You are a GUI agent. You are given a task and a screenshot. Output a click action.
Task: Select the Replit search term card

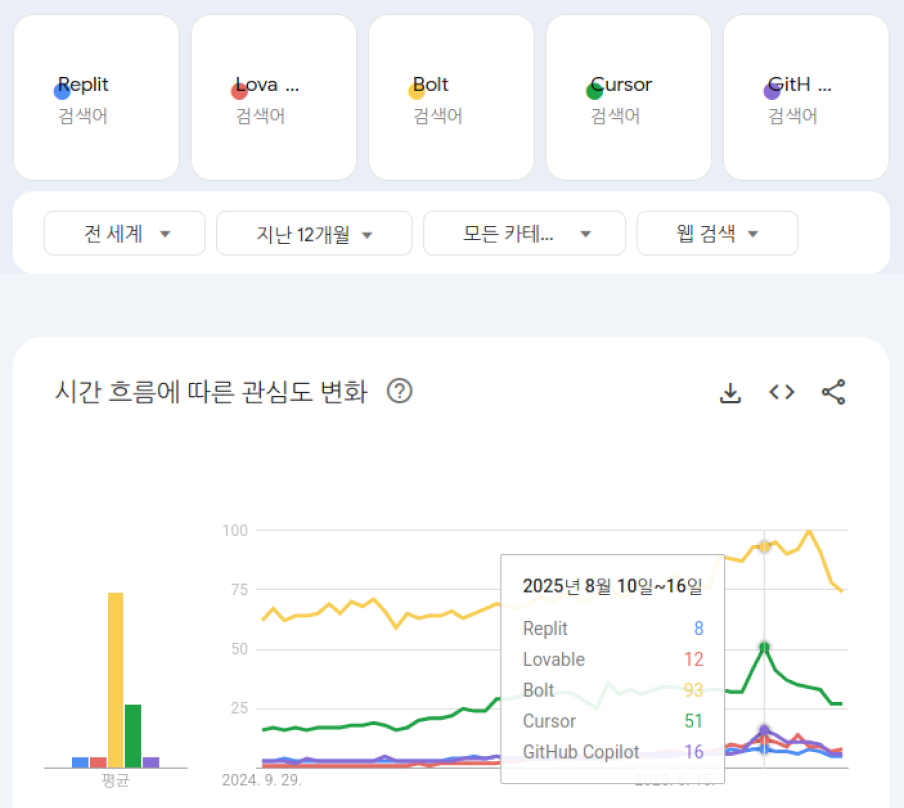tap(96, 97)
